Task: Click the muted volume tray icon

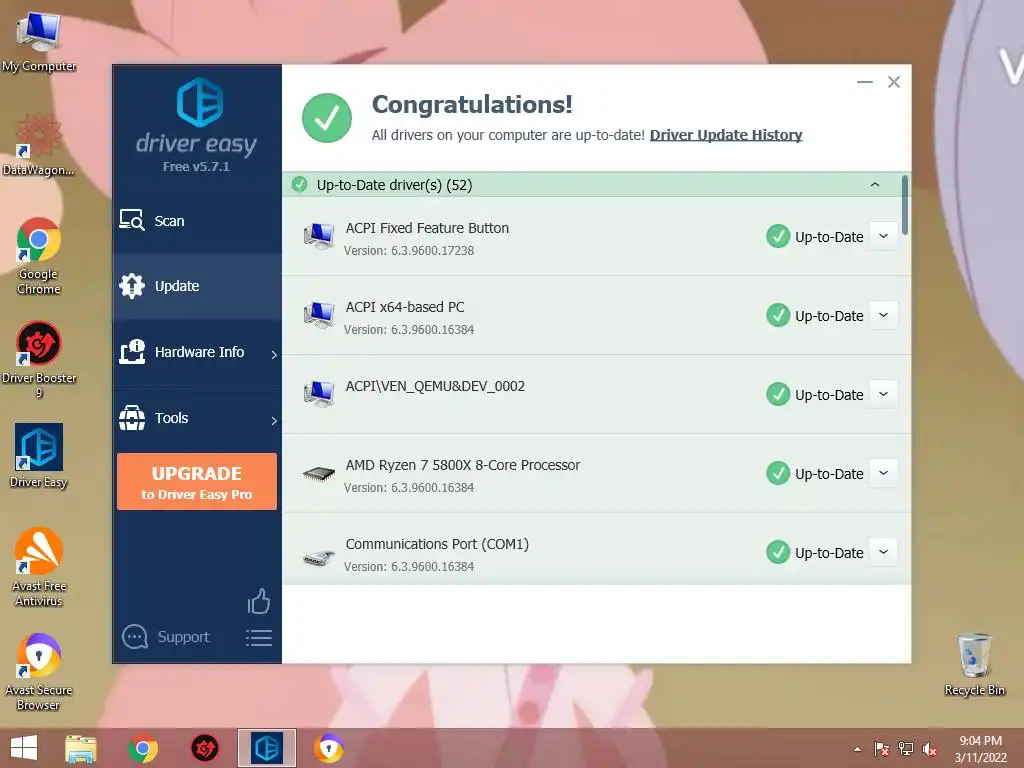Action: pyautogui.click(x=929, y=749)
